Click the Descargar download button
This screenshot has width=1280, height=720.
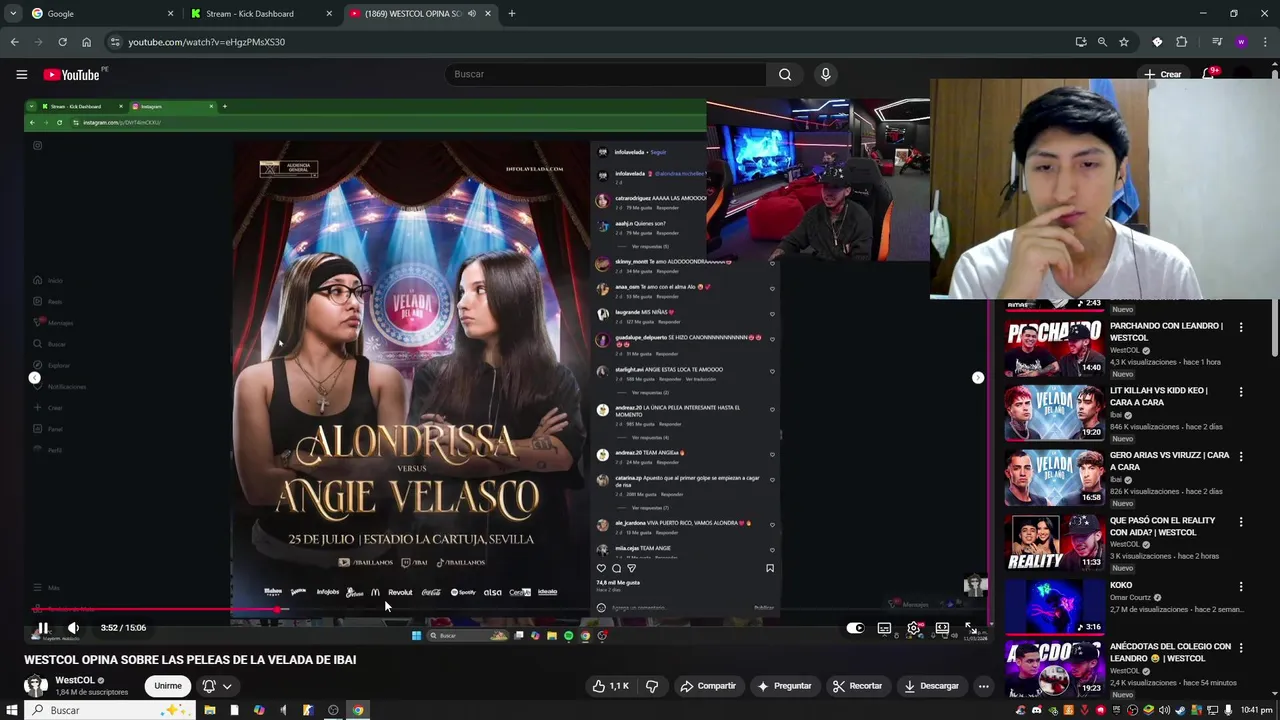click(931, 686)
